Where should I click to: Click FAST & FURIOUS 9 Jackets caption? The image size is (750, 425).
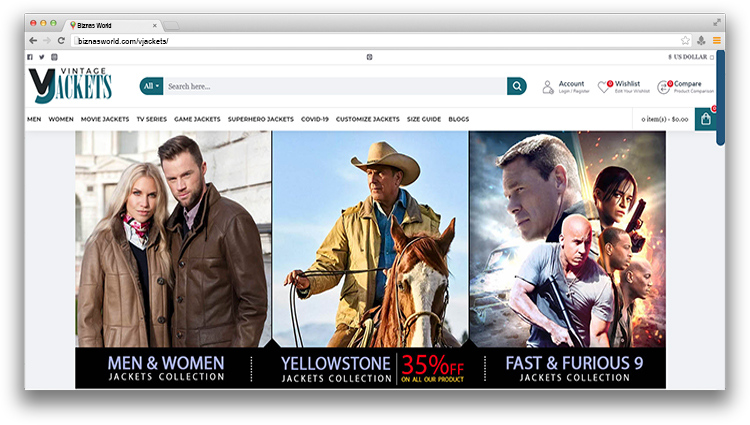pyautogui.click(x=574, y=368)
